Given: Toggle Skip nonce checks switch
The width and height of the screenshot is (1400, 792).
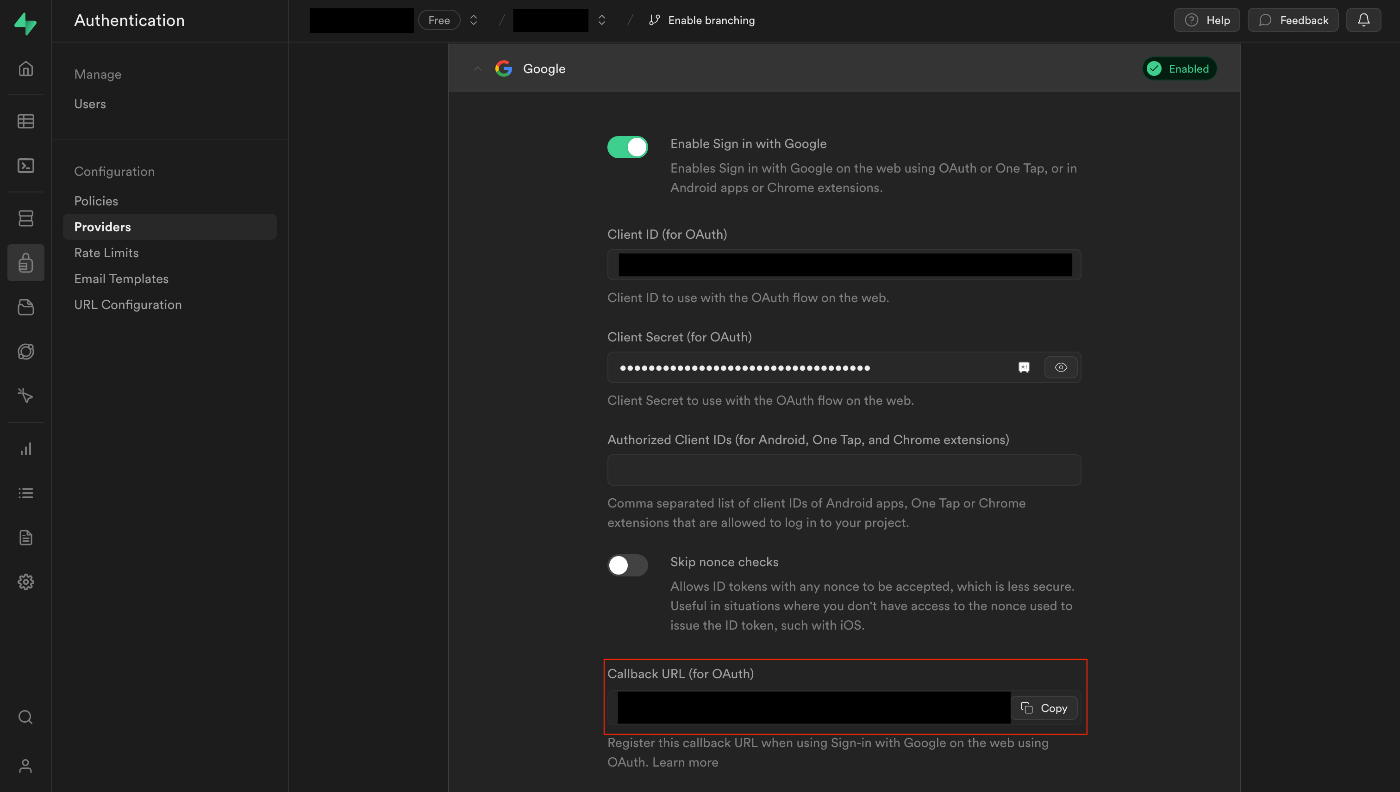Looking at the screenshot, I should pos(628,565).
